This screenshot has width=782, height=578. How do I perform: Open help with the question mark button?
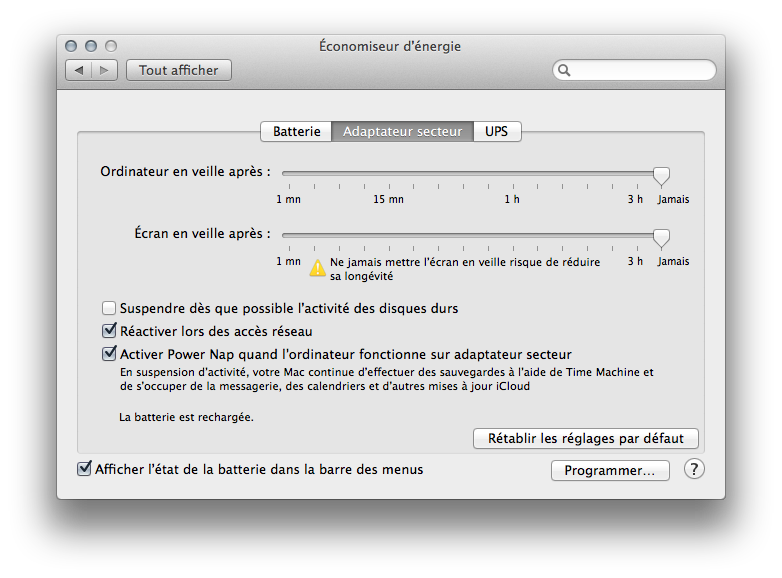pos(694,469)
